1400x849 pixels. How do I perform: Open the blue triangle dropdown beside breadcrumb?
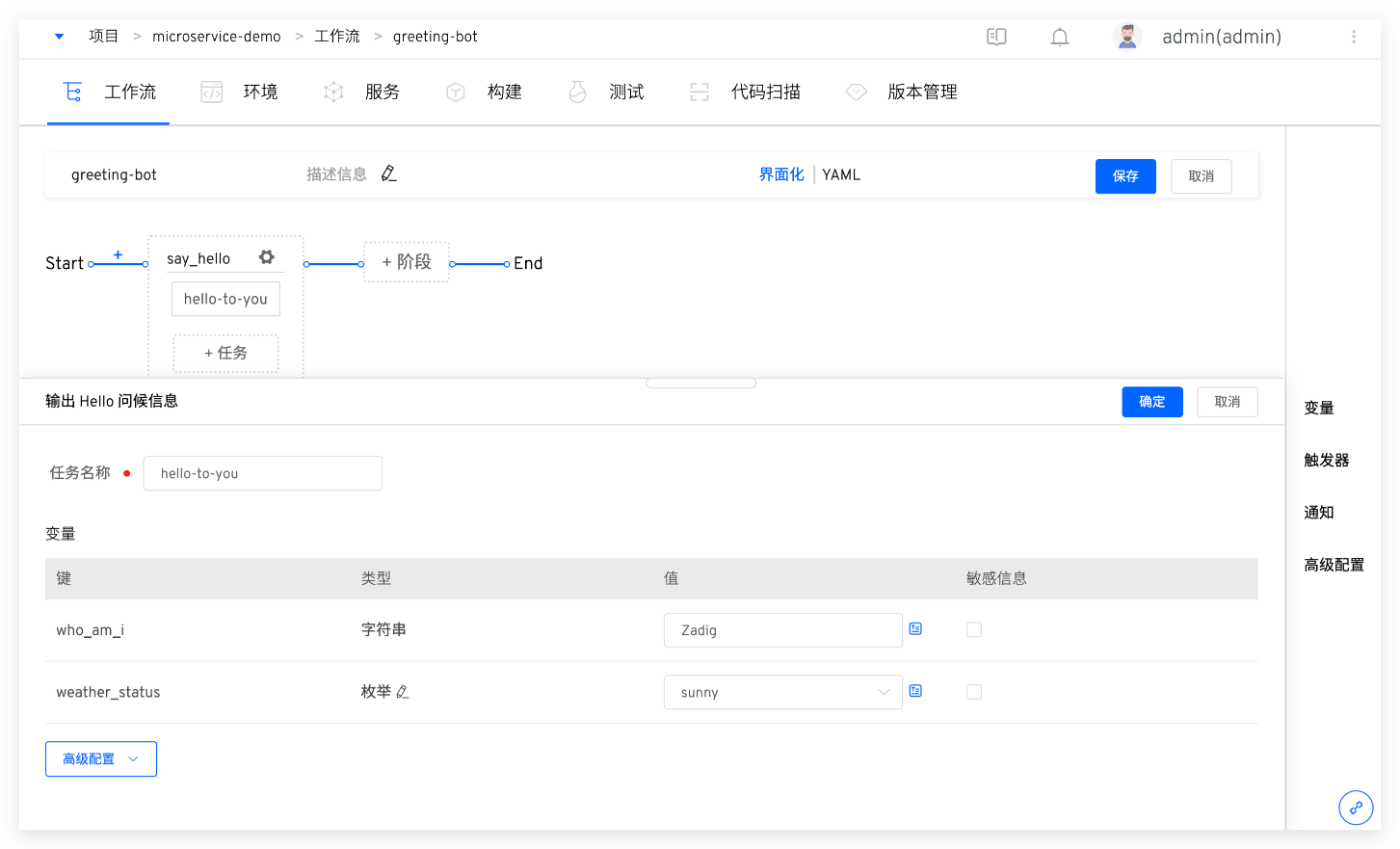[59, 37]
